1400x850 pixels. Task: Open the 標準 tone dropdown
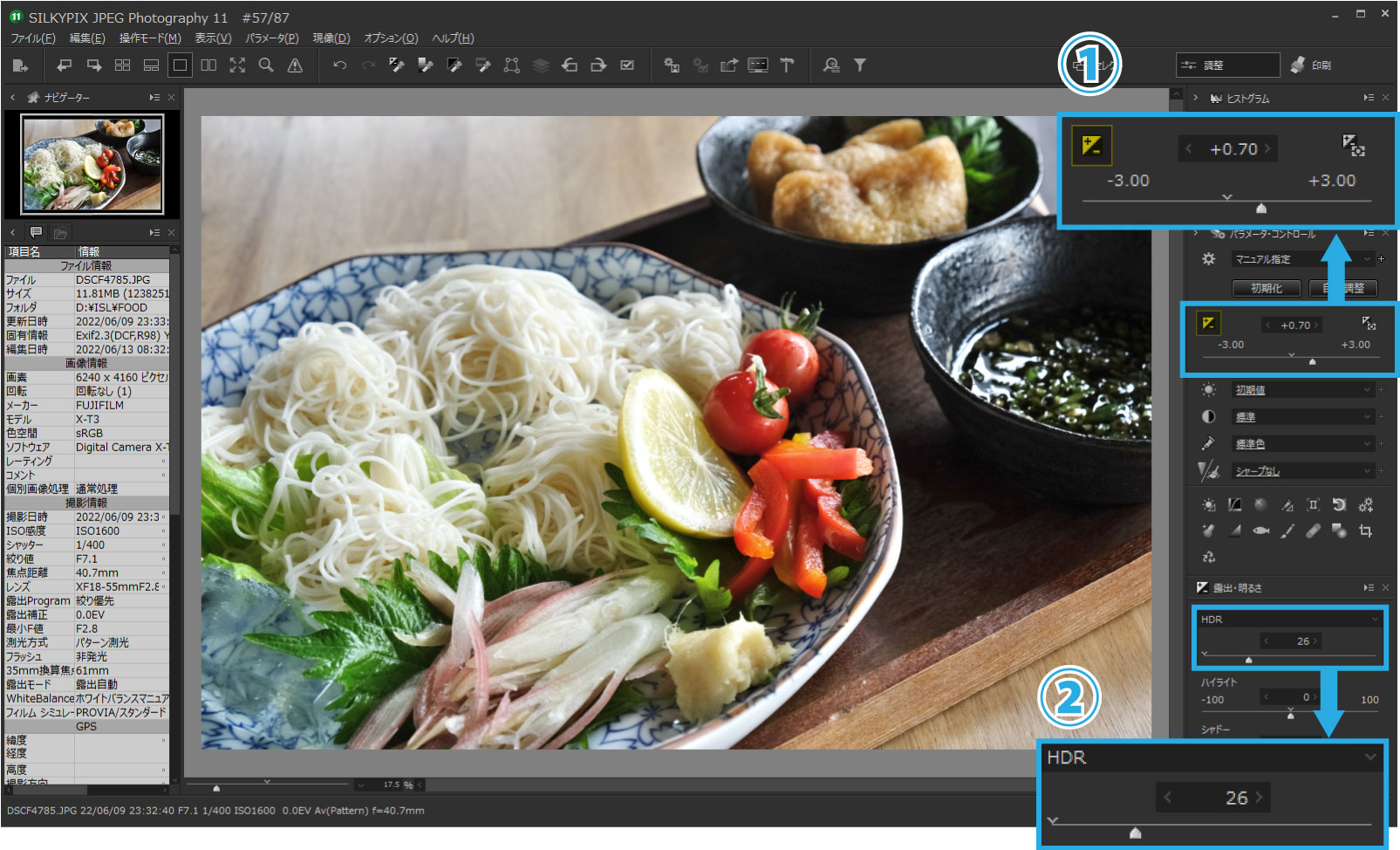coord(1302,417)
